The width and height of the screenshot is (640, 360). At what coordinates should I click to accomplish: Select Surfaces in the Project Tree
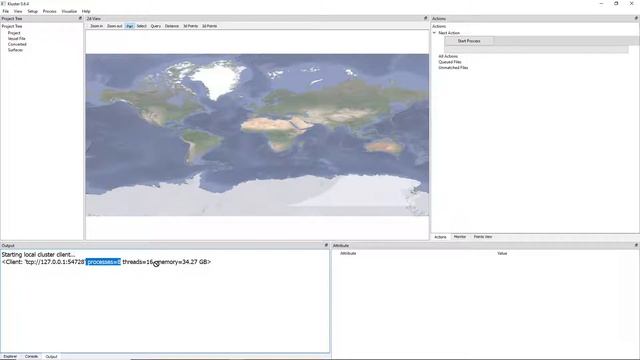(15, 50)
